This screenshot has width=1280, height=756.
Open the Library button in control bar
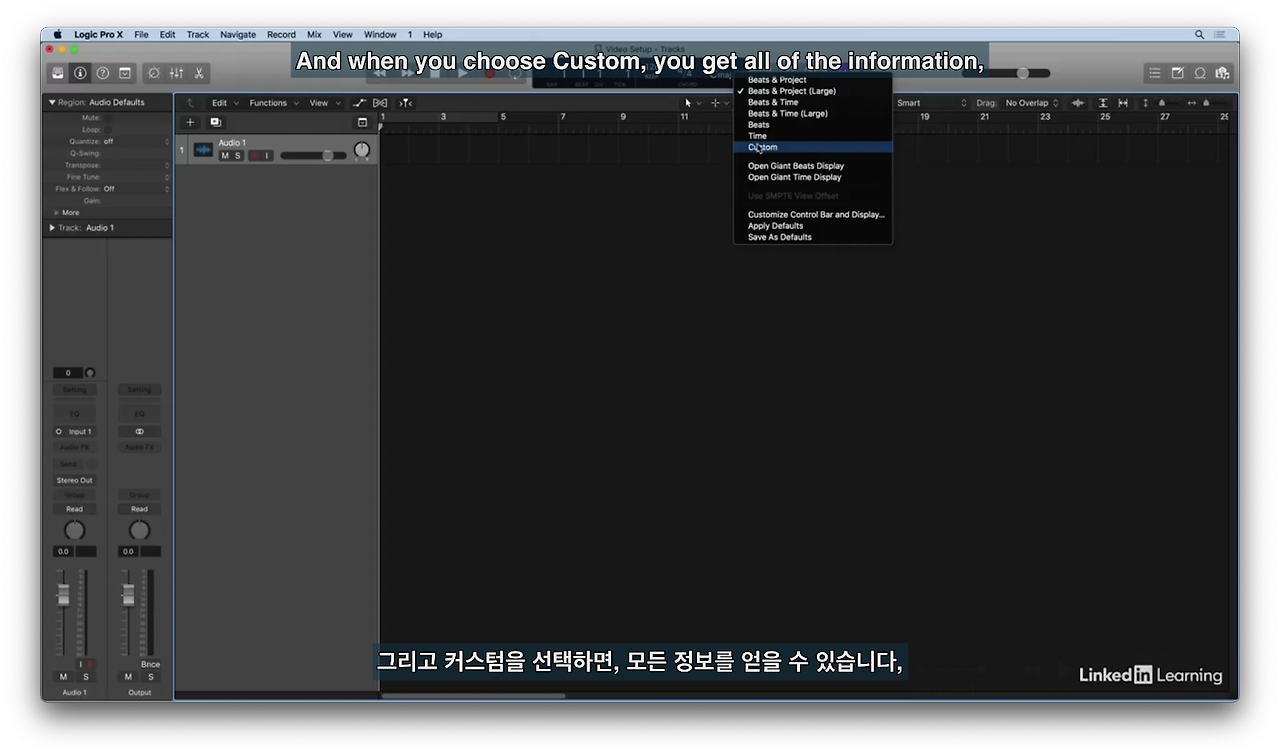click(x=58, y=73)
